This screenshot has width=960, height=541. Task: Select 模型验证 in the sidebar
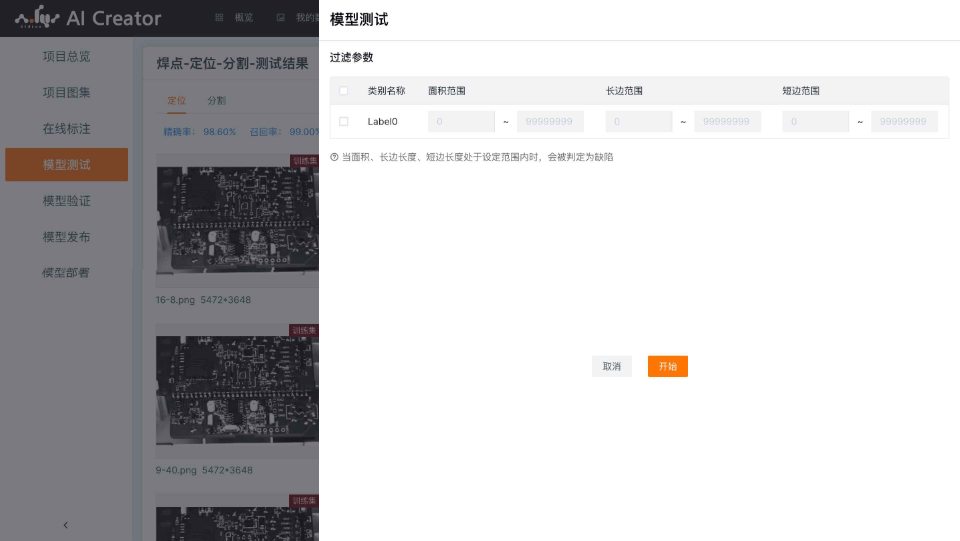[66, 201]
